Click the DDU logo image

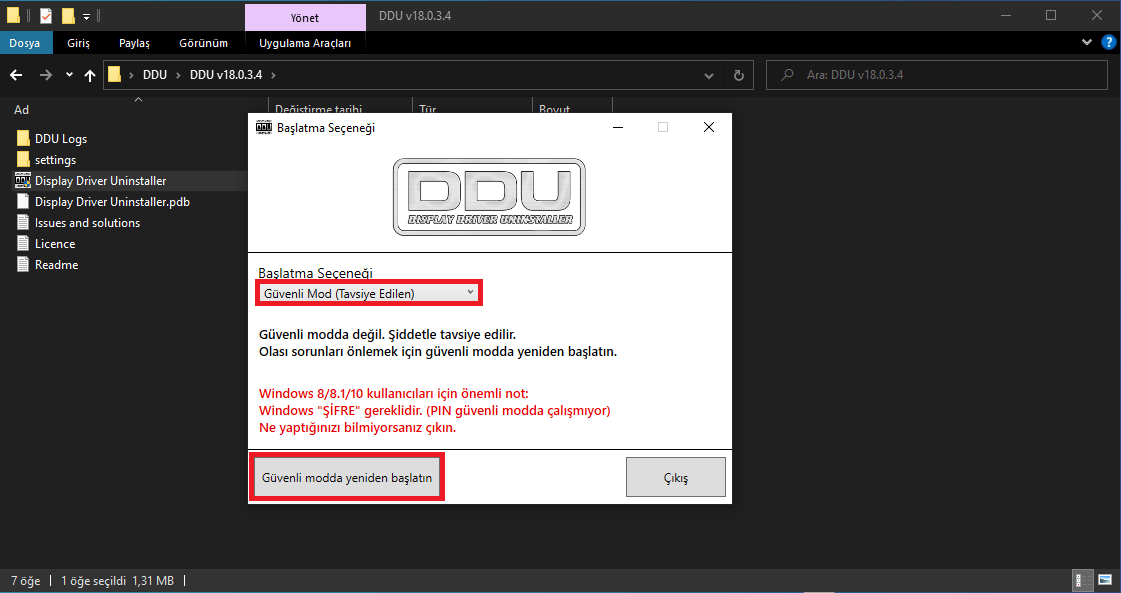(489, 197)
